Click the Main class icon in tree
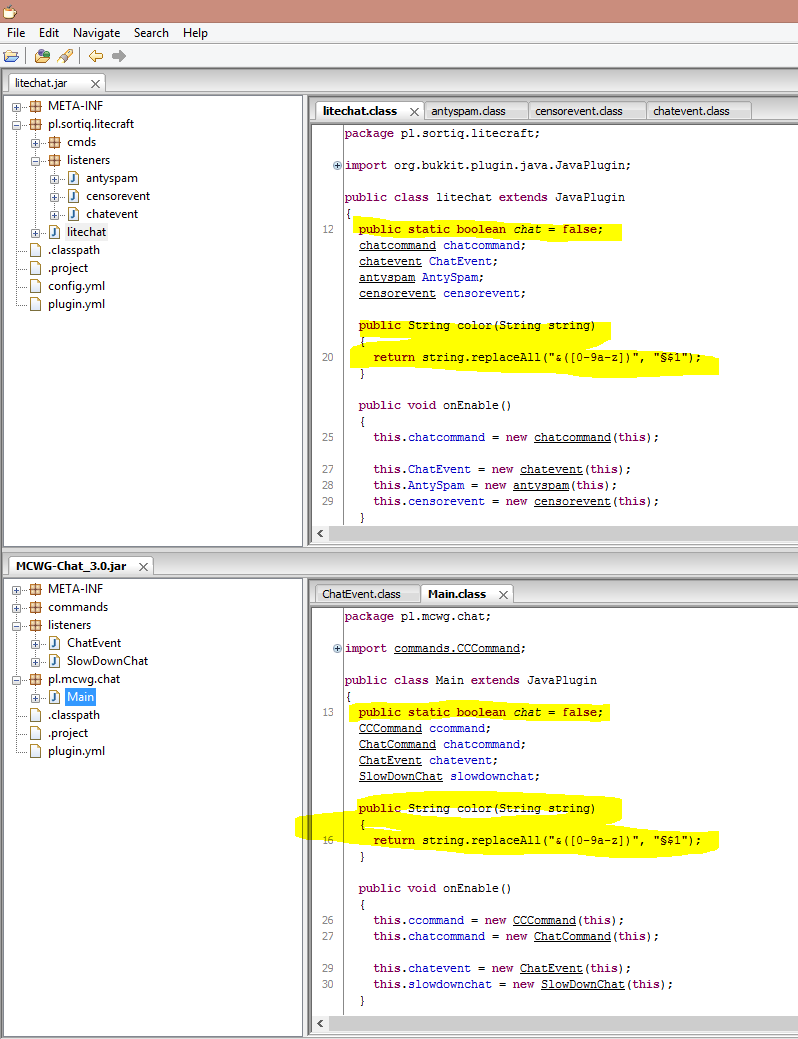Screen dimensions: 798x1039 (x=54, y=697)
